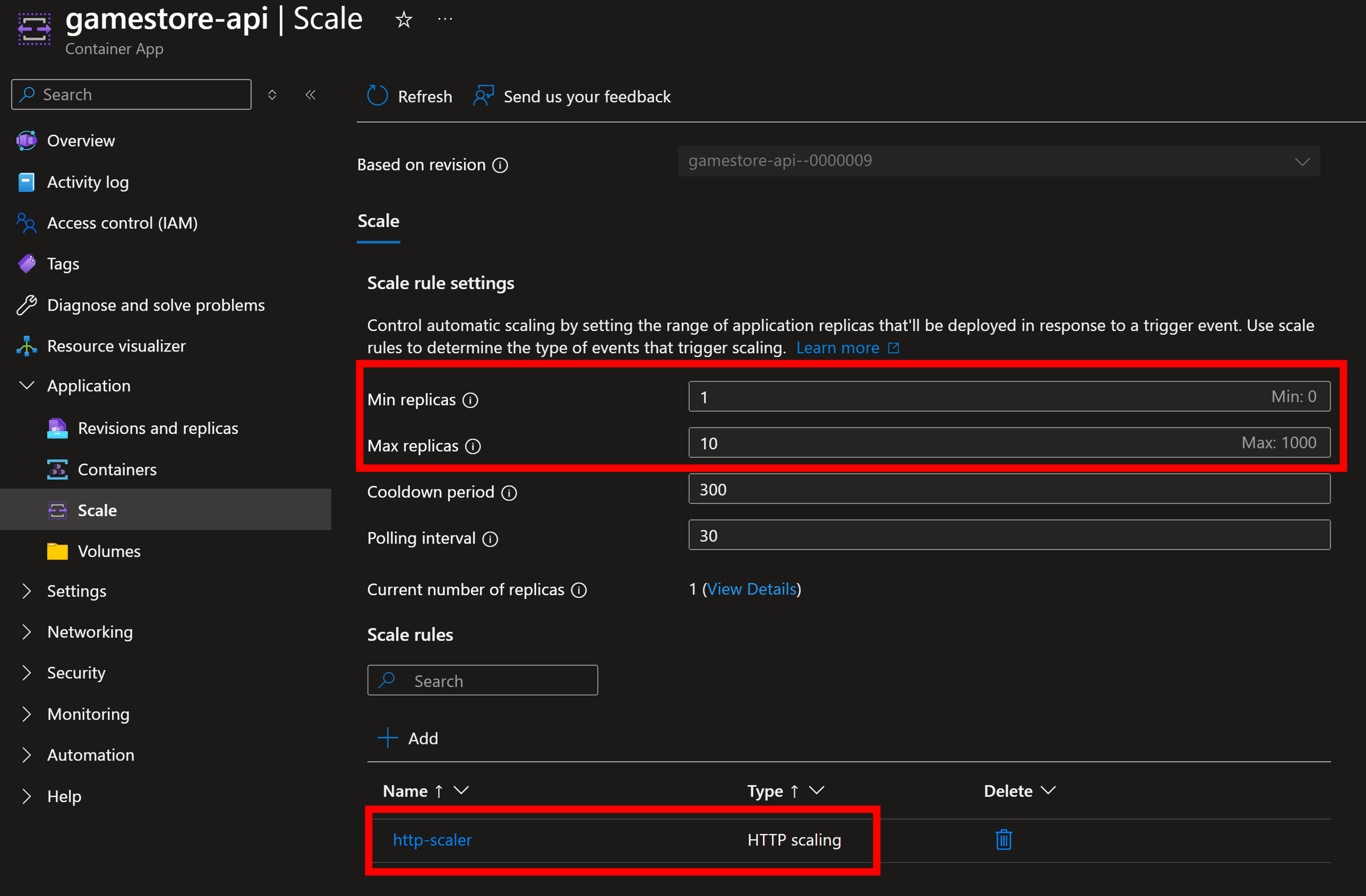Click the Resource visualizer icon

click(26, 346)
